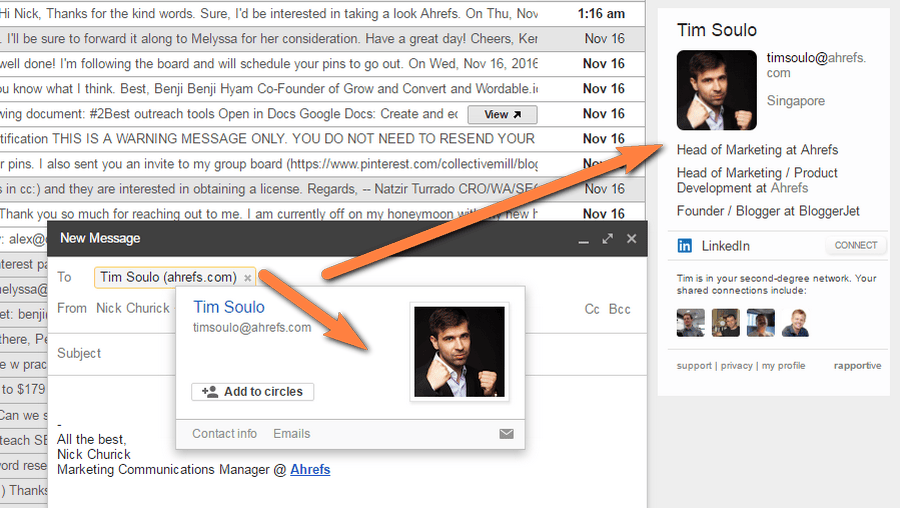900x508 pixels.
Task: Open email about scheduling your pins
Action: pyautogui.click(x=321, y=64)
